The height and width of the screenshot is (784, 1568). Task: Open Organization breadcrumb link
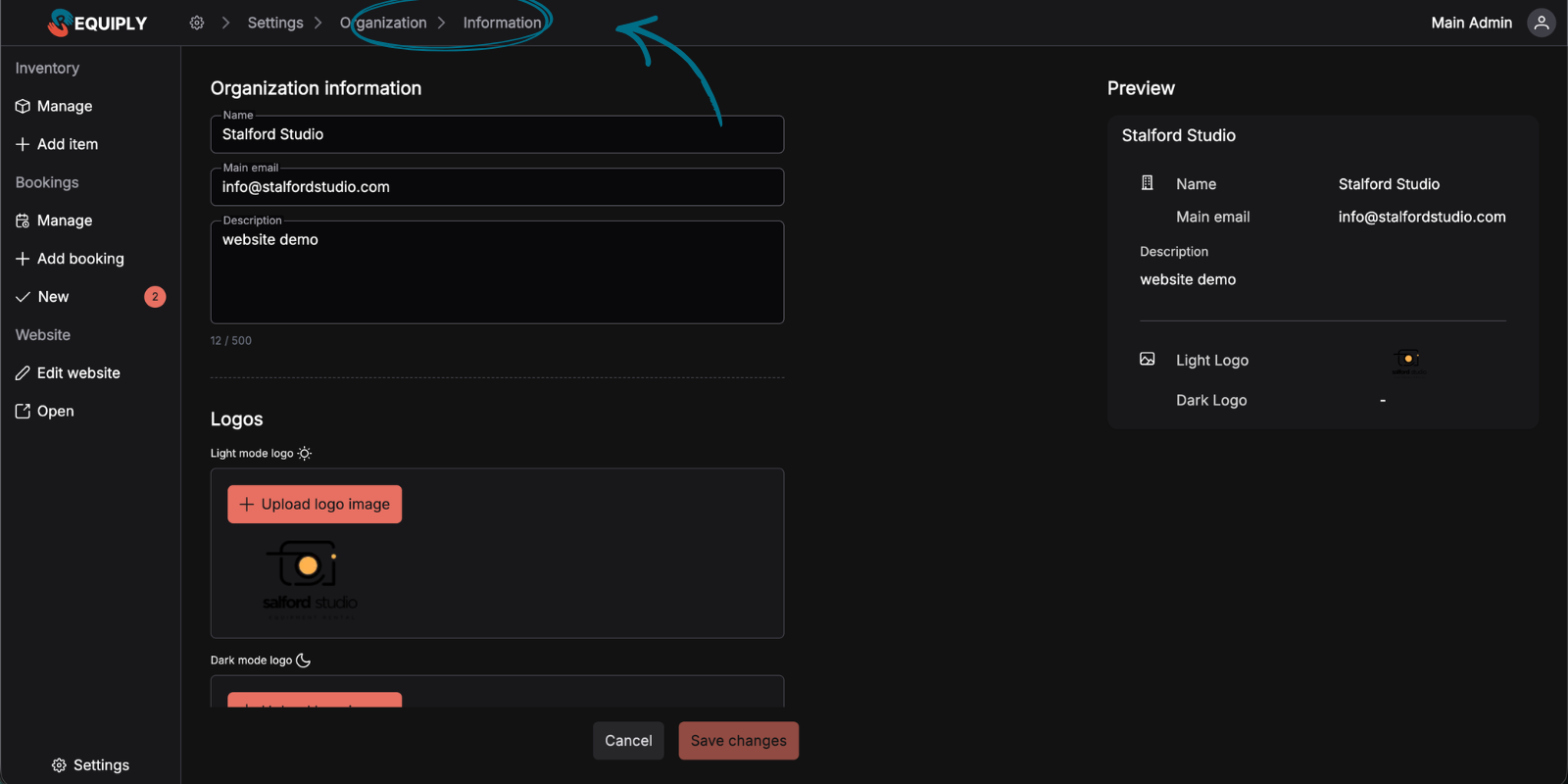pyautogui.click(x=383, y=23)
